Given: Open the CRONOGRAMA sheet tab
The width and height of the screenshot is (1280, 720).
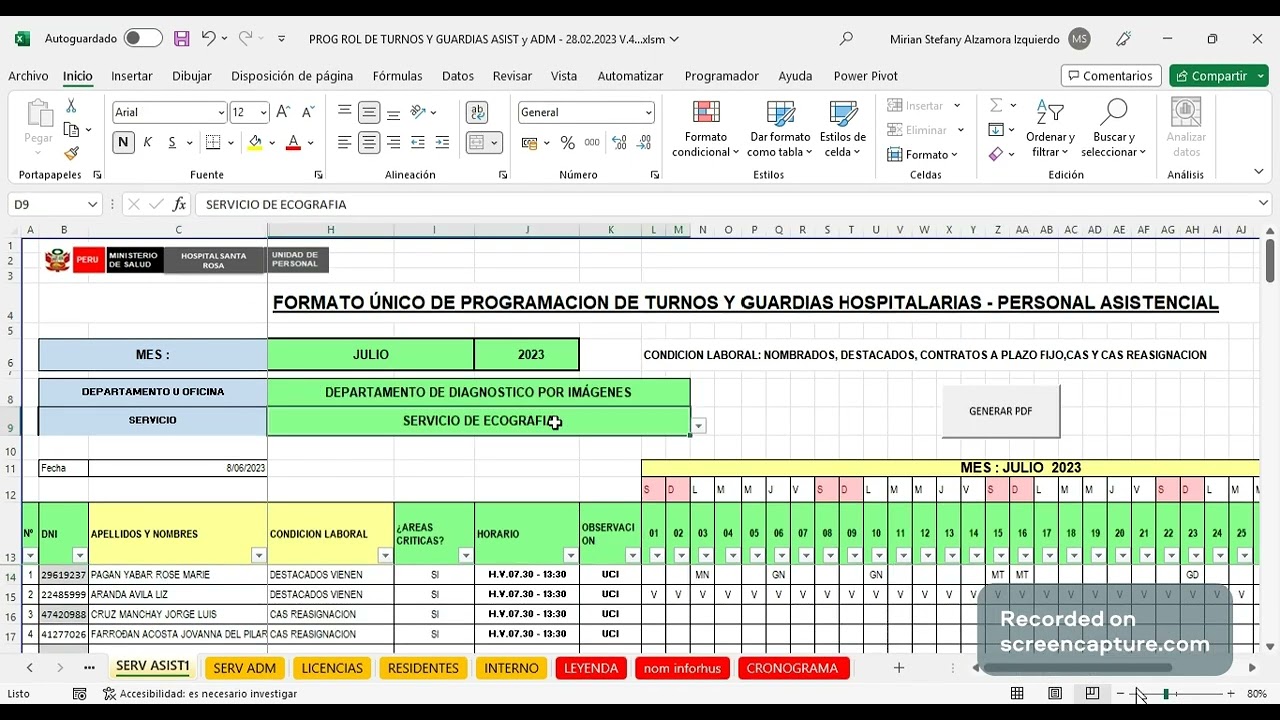Looking at the screenshot, I should [x=792, y=668].
